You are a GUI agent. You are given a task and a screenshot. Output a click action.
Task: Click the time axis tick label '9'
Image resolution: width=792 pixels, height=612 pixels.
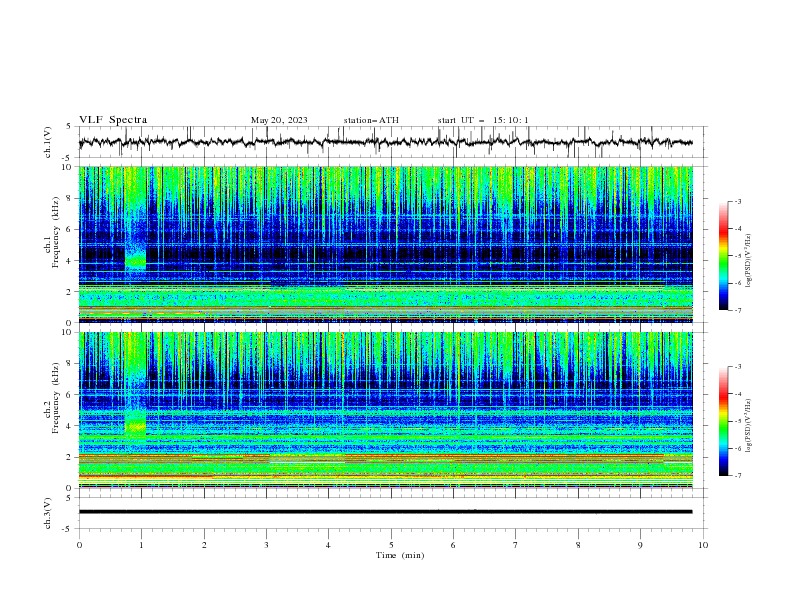tap(640, 545)
